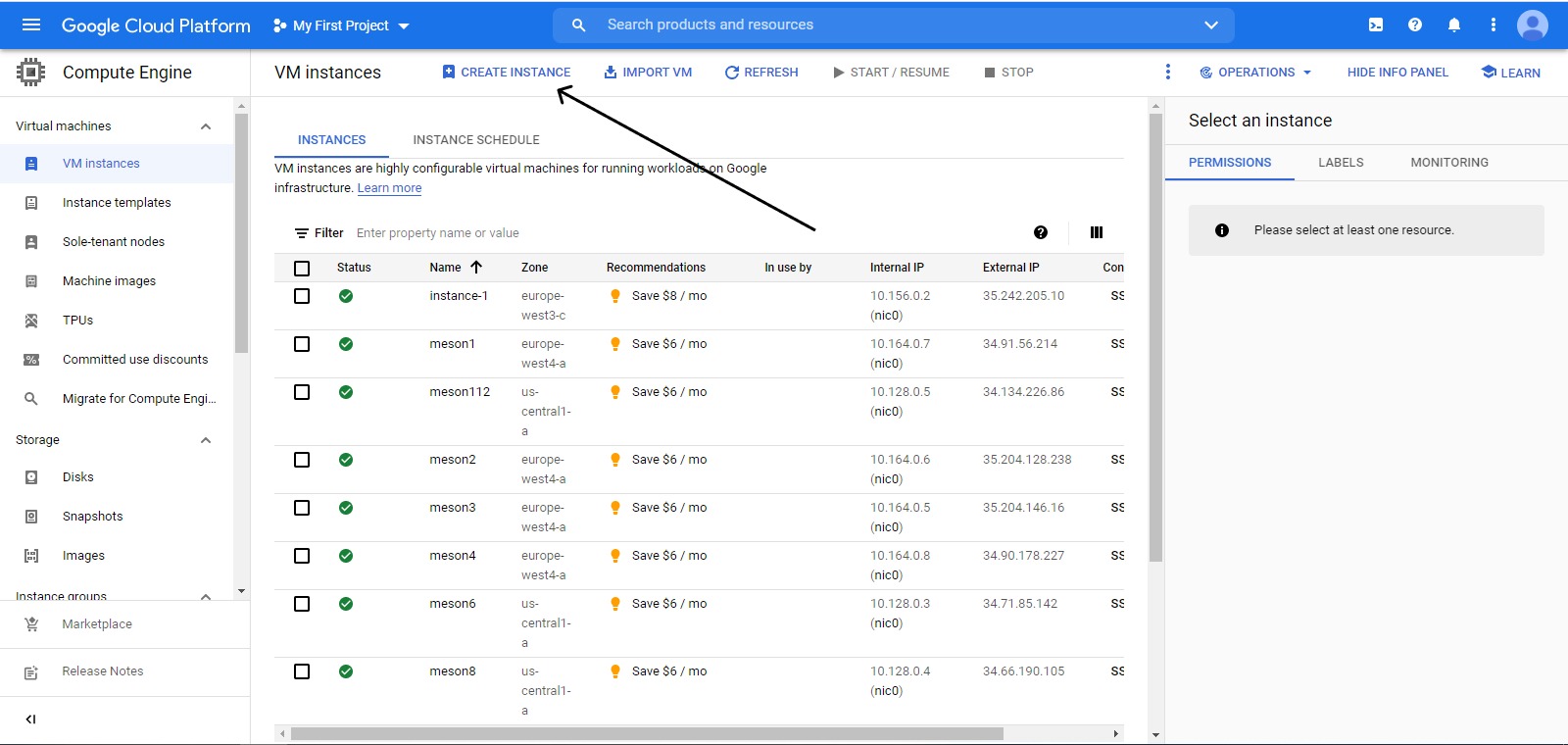Viewport: 1568px width, 745px height.
Task: Click the Compute Engine chip icon
Action: coord(30,72)
